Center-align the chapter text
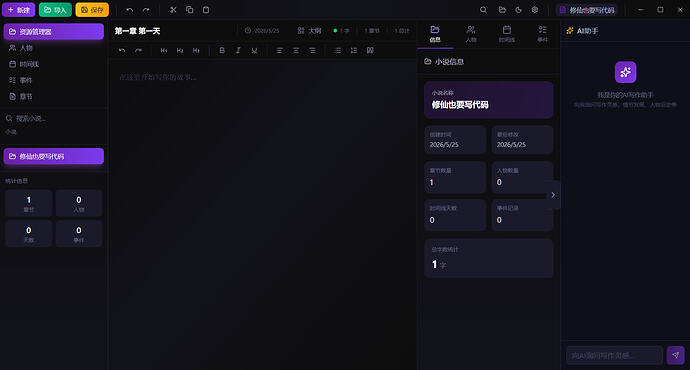Image resolution: width=690 pixels, height=370 pixels. point(296,51)
